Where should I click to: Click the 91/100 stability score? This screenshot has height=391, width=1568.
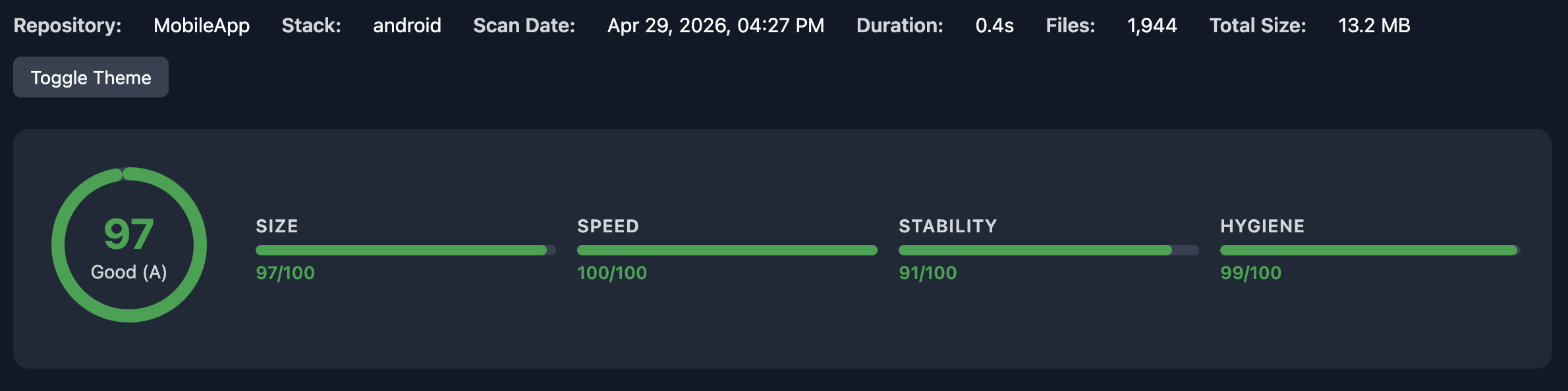pyautogui.click(x=928, y=273)
